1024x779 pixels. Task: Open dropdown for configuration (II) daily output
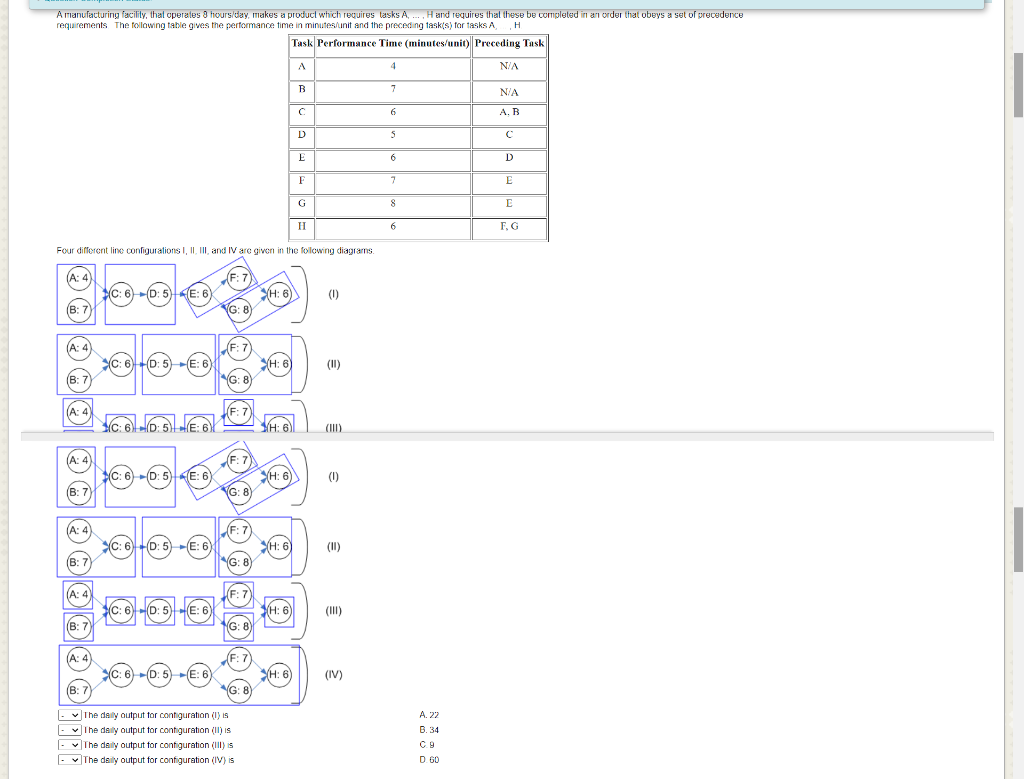(x=69, y=730)
